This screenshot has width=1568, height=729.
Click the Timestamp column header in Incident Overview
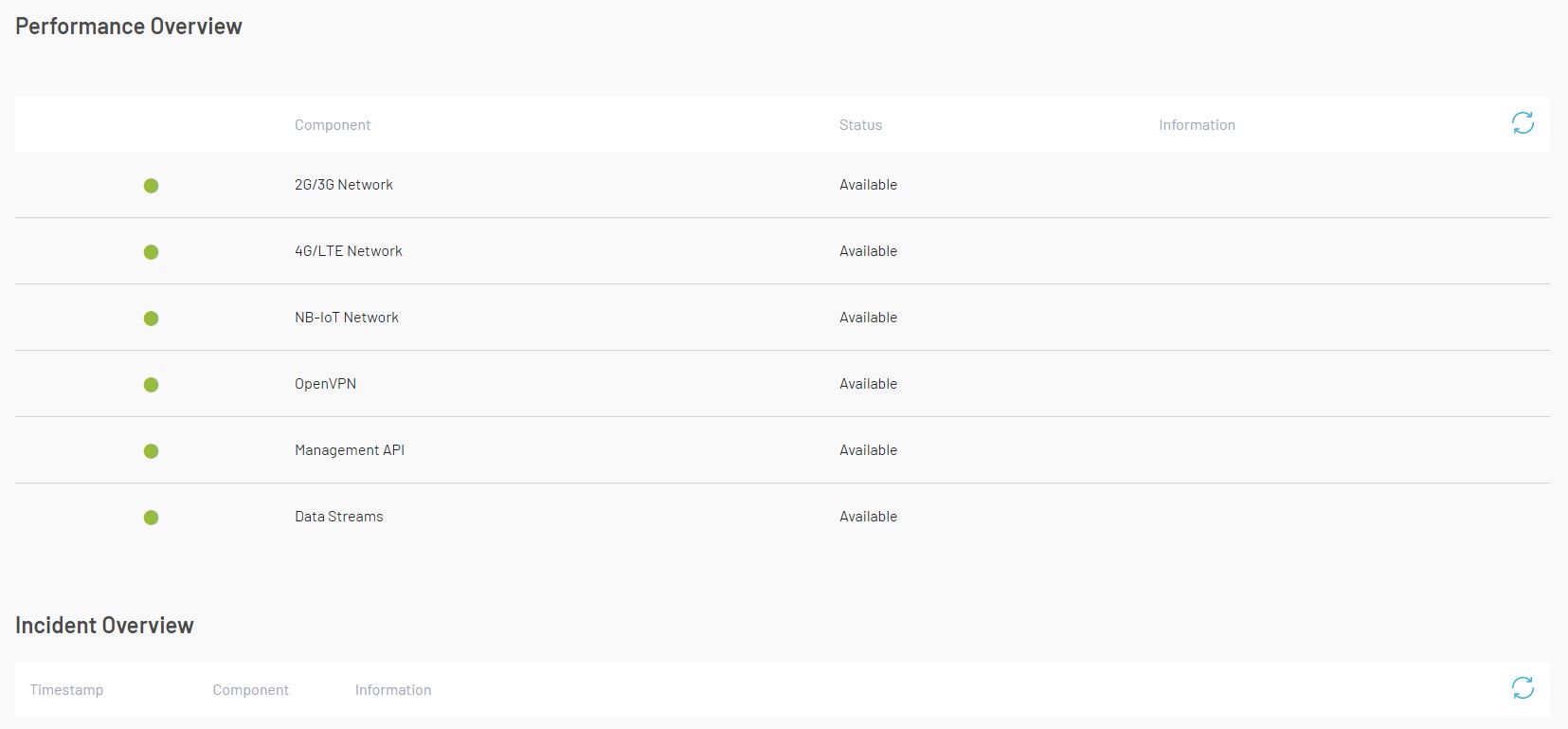66,689
